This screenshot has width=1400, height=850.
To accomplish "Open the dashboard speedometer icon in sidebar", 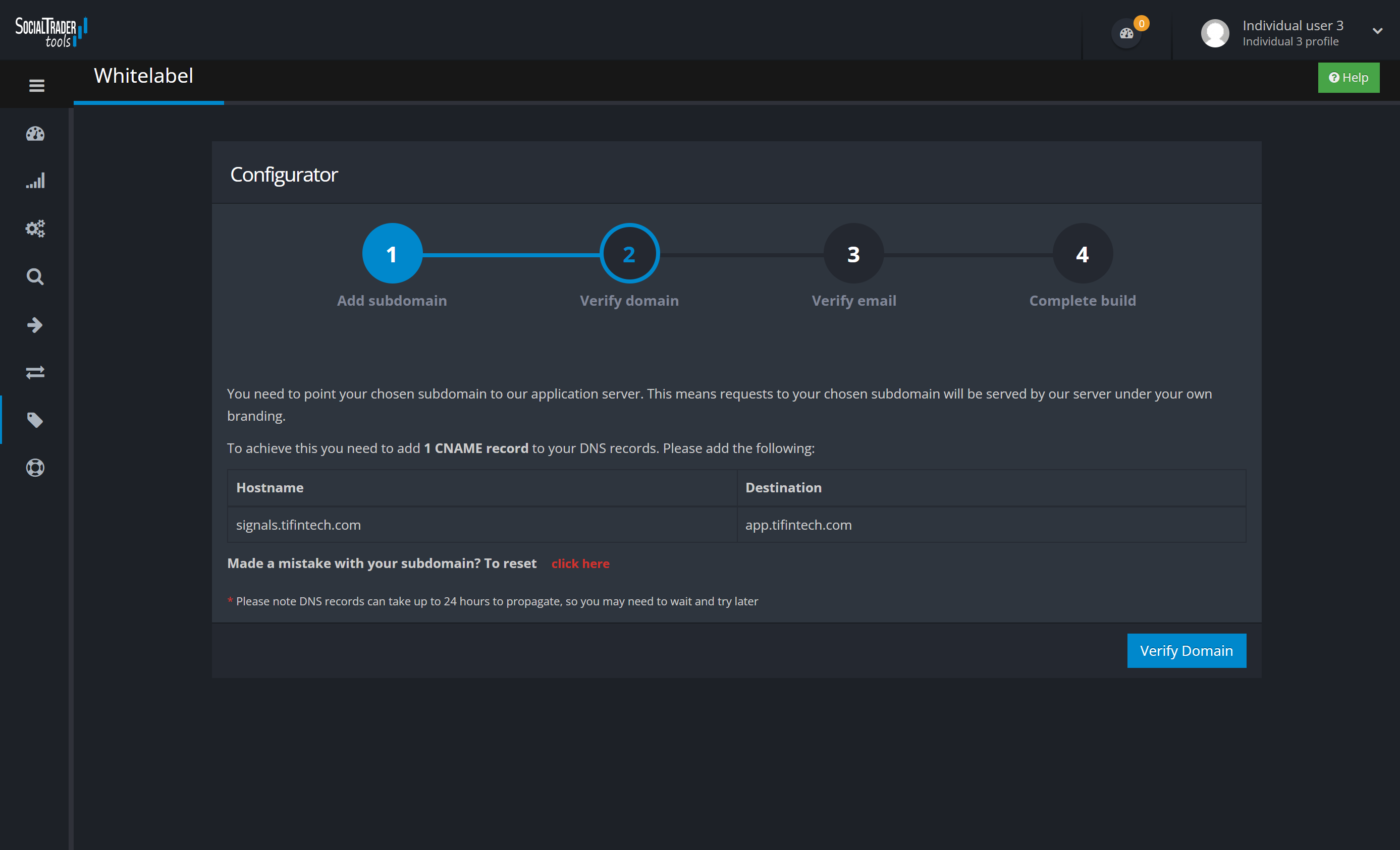I will tap(35, 134).
